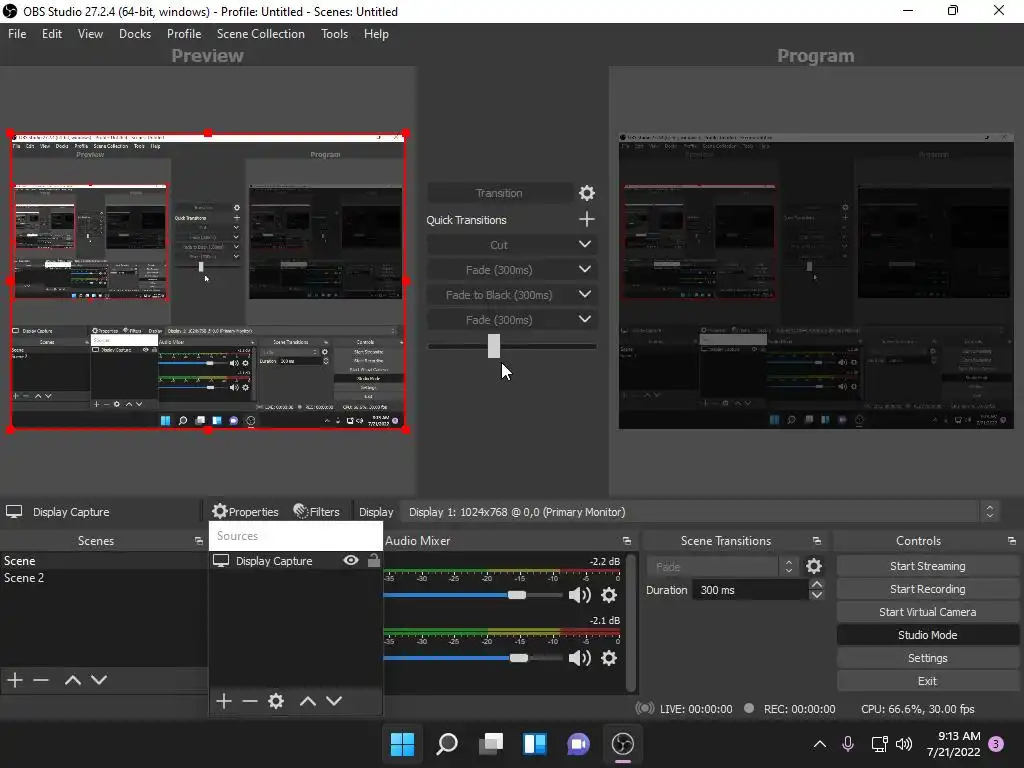Screen dimensions: 1024x768
Task: Click the Transition button
Action: click(x=499, y=193)
